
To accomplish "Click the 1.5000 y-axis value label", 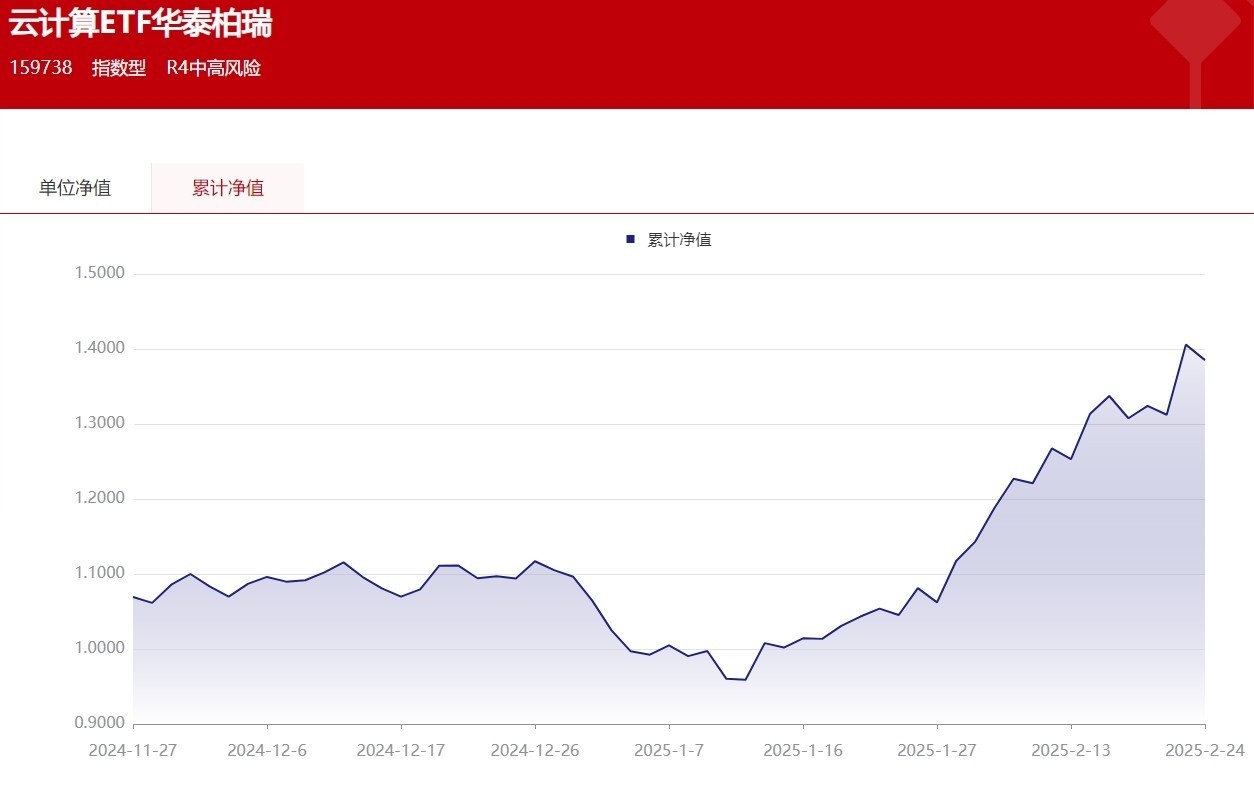I will point(100,271).
